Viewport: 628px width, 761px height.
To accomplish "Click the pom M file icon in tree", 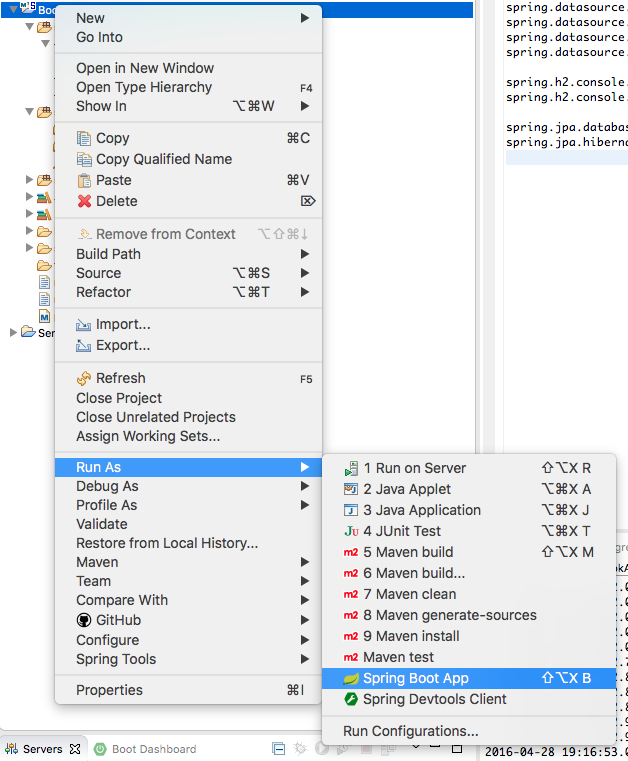I will click(44, 316).
